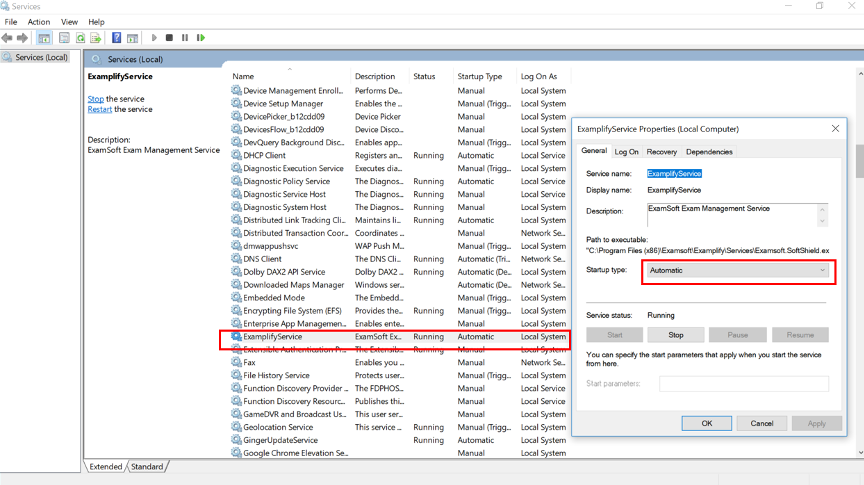Switch to the Log On tab
864x485 pixels.
tap(627, 152)
